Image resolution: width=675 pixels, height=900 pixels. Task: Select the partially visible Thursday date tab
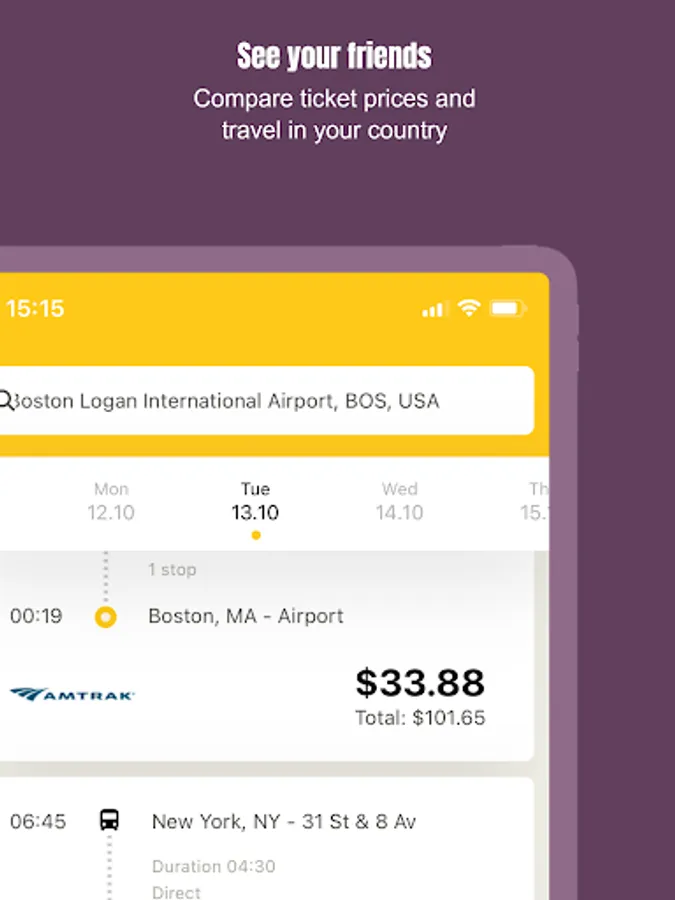[x=535, y=501]
